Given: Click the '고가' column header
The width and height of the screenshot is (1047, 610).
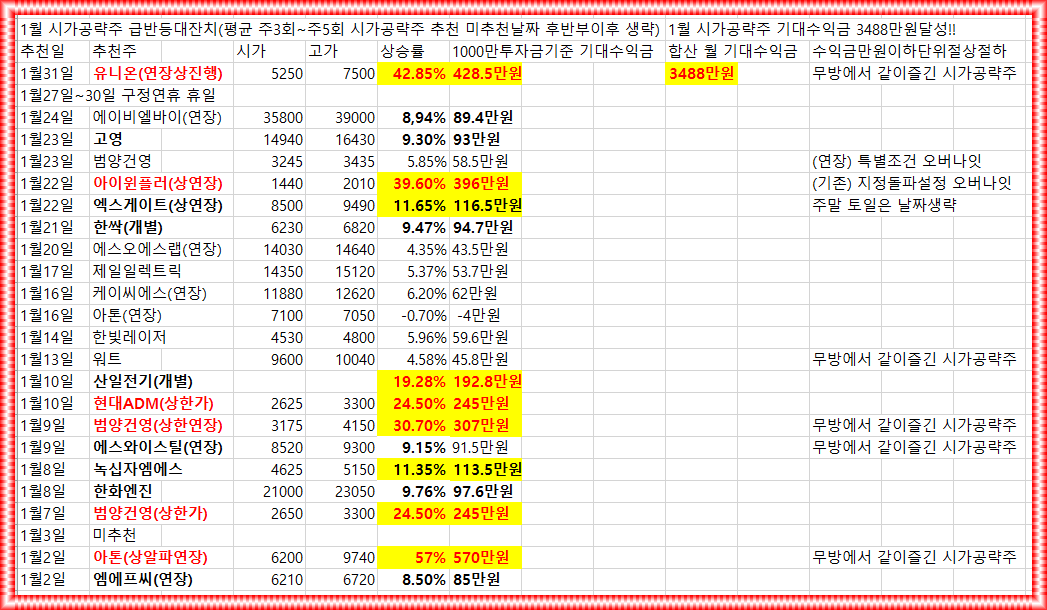Looking at the screenshot, I should (323, 51).
